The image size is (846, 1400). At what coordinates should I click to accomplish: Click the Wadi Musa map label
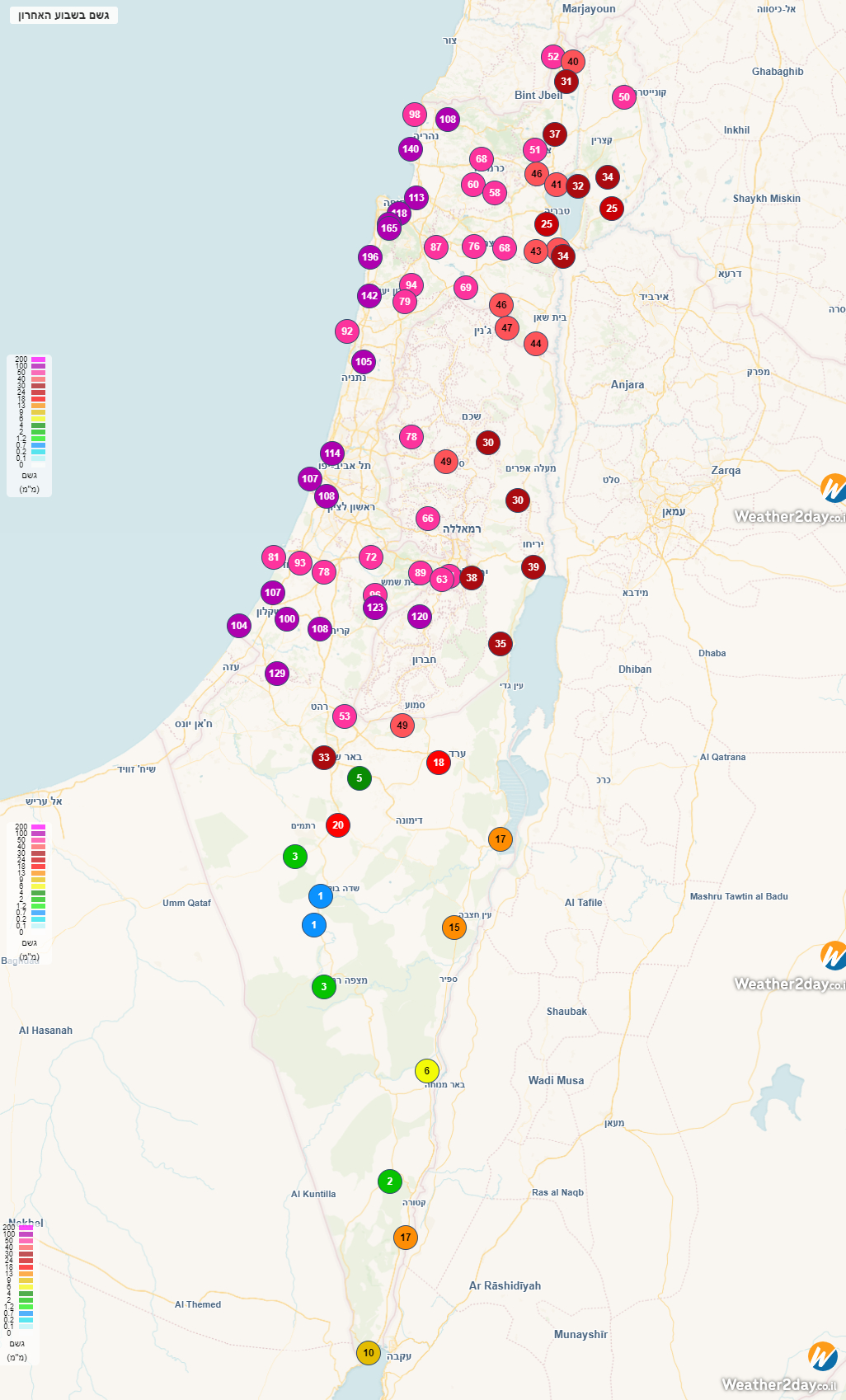(557, 1081)
